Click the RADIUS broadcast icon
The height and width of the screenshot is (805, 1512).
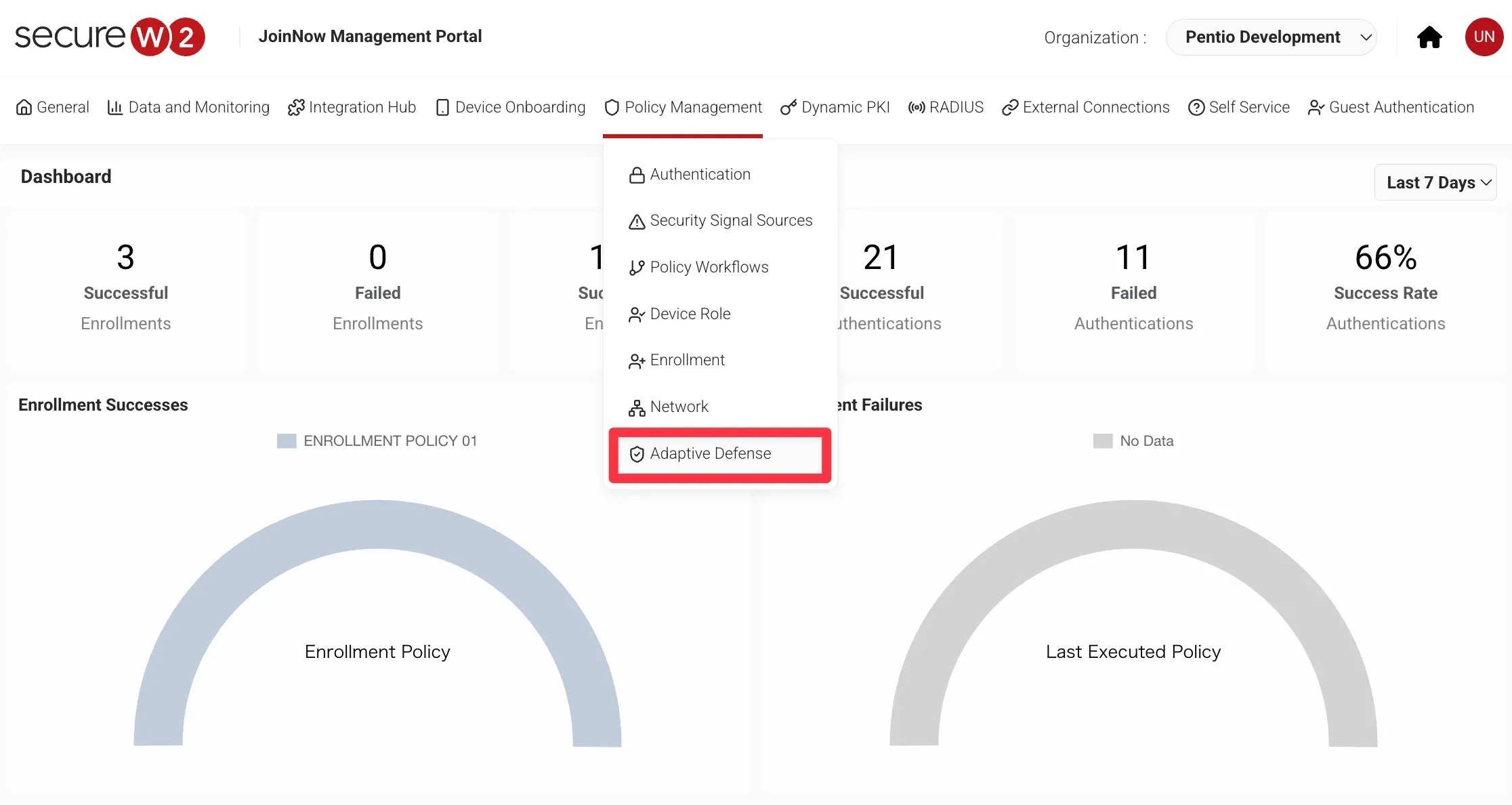tap(917, 108)
